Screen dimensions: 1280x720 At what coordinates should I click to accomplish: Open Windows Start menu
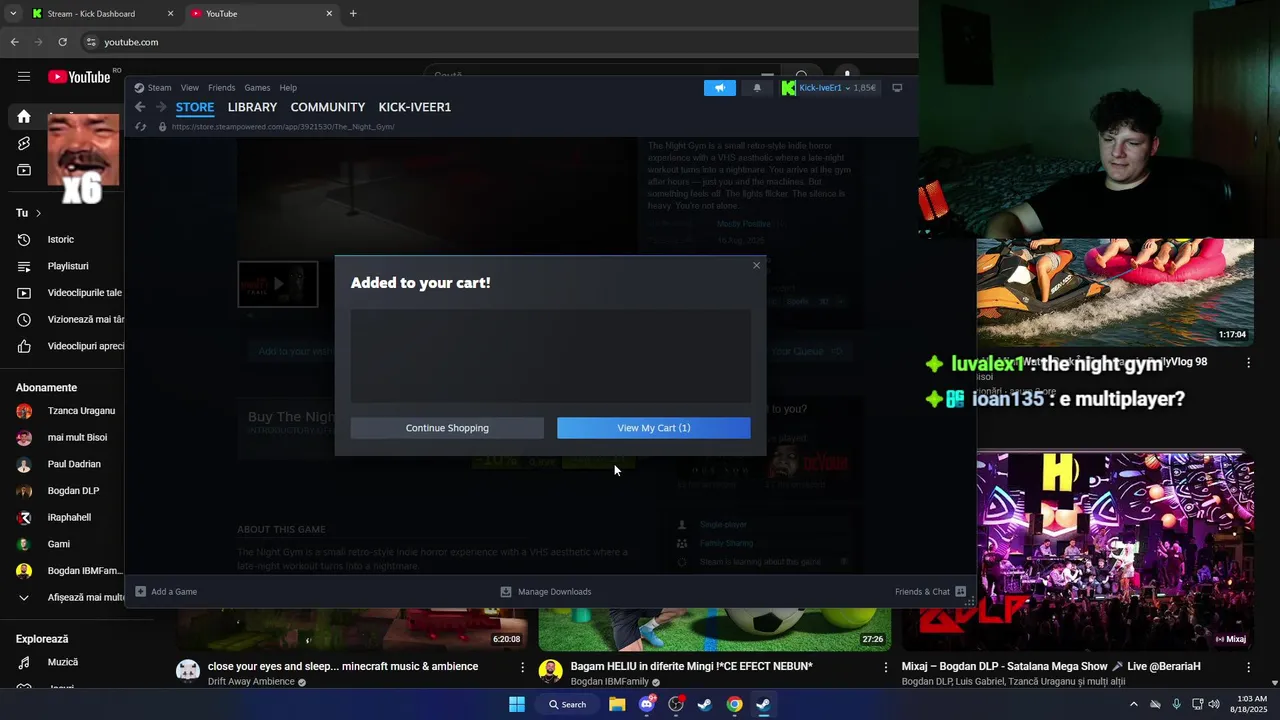pyautogui.click(x=517, y=704)
